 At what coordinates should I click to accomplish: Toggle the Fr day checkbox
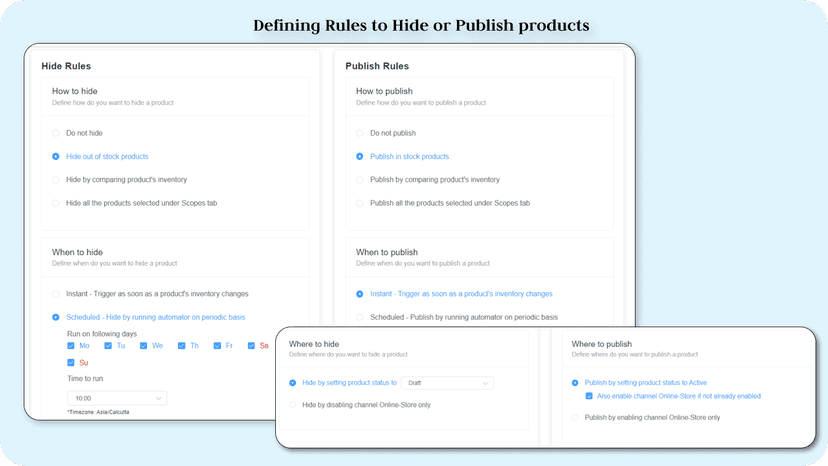217,346
